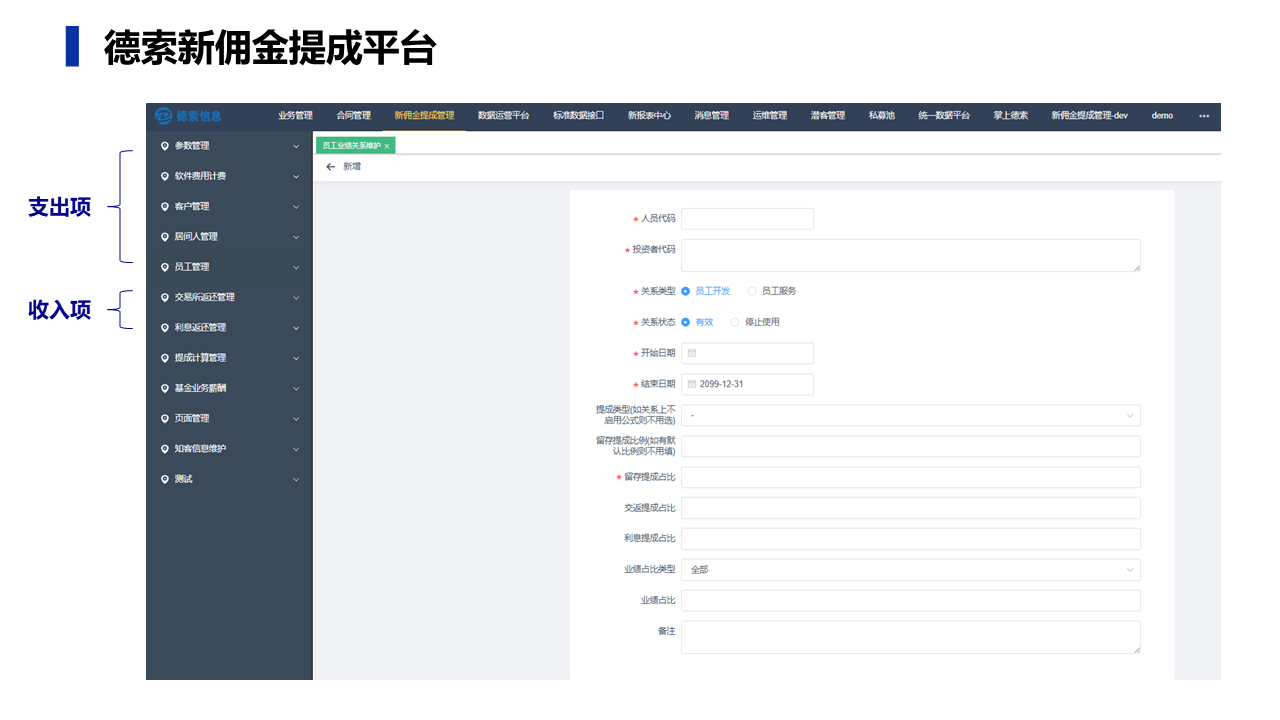This screenshot has width=1280, height=720.
Task: Click the pin icon beside 参数管理
Action: coord(165,146)
